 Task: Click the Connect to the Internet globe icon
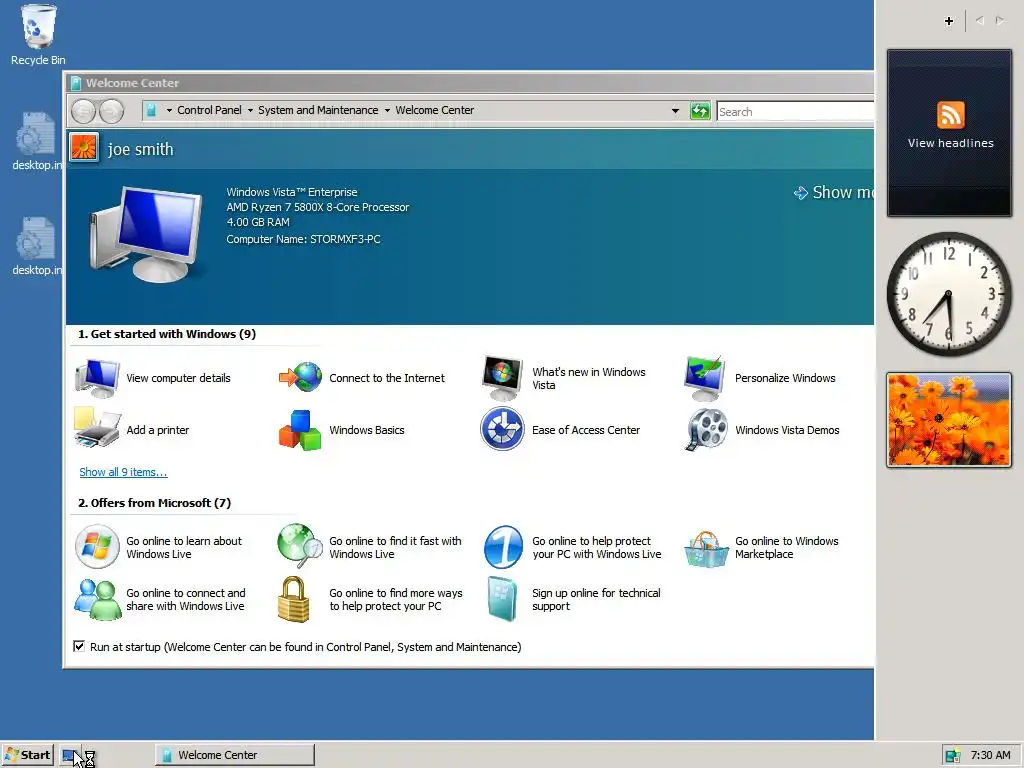(x=300, y=377)
